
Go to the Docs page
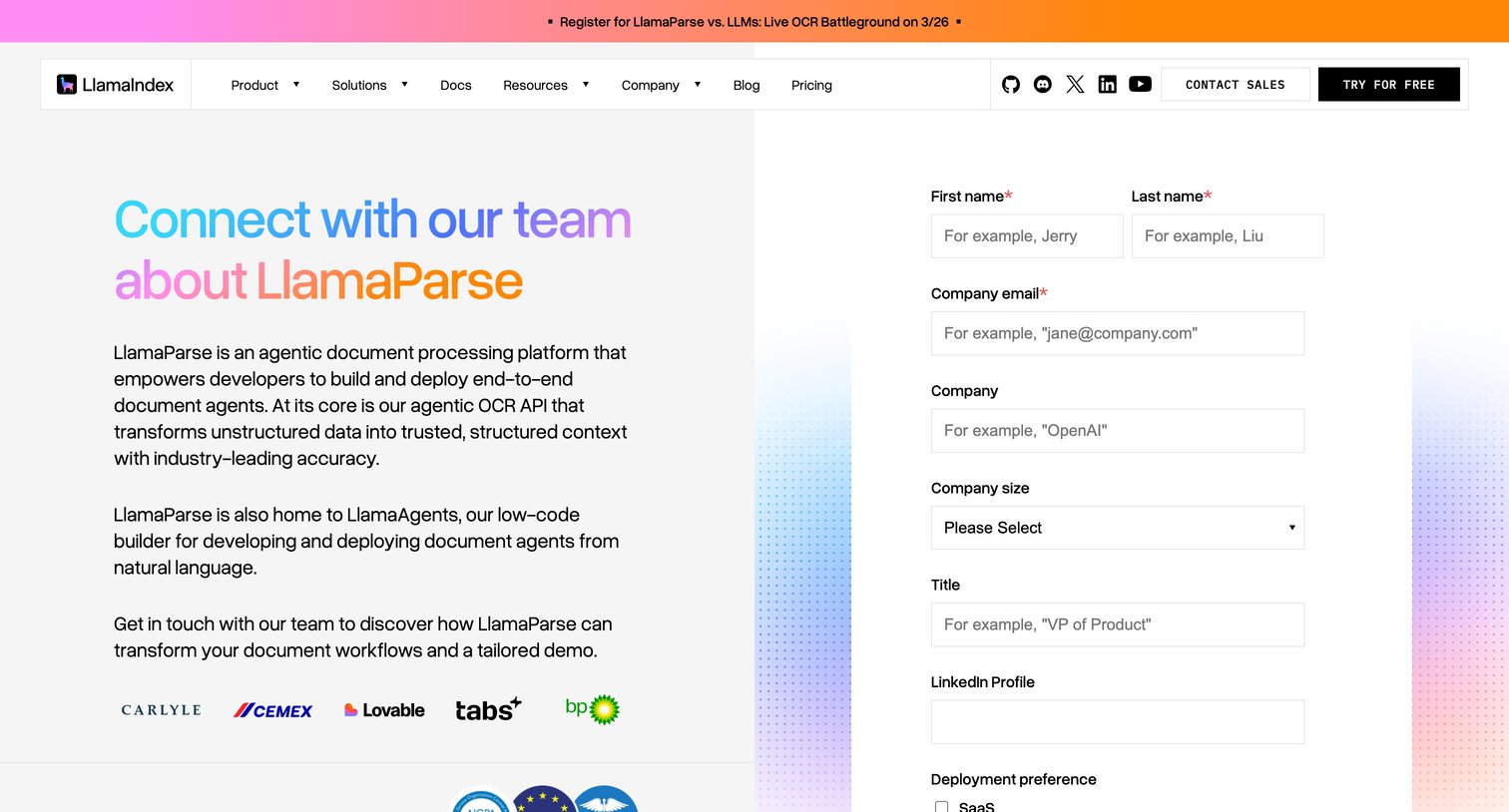pyautogui.click(x=456, y=85)
